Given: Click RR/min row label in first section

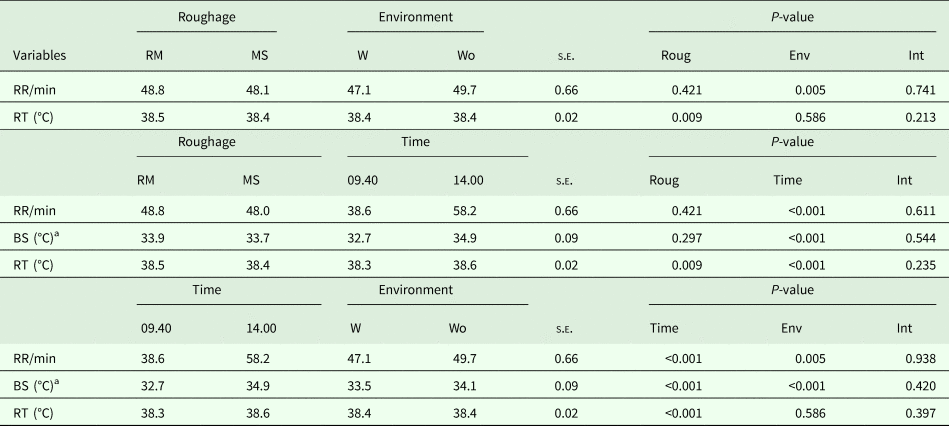Looking at the screenshot, I should click(x=35, y=90).
